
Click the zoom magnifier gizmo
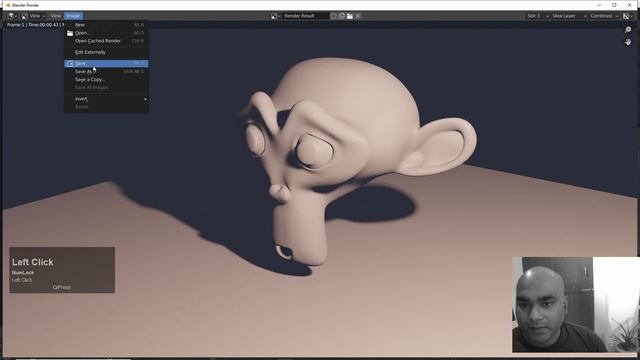point(628,30)
